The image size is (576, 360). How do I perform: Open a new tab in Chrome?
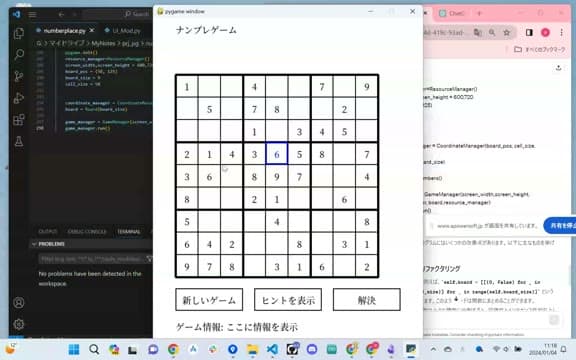pos(479,13)
